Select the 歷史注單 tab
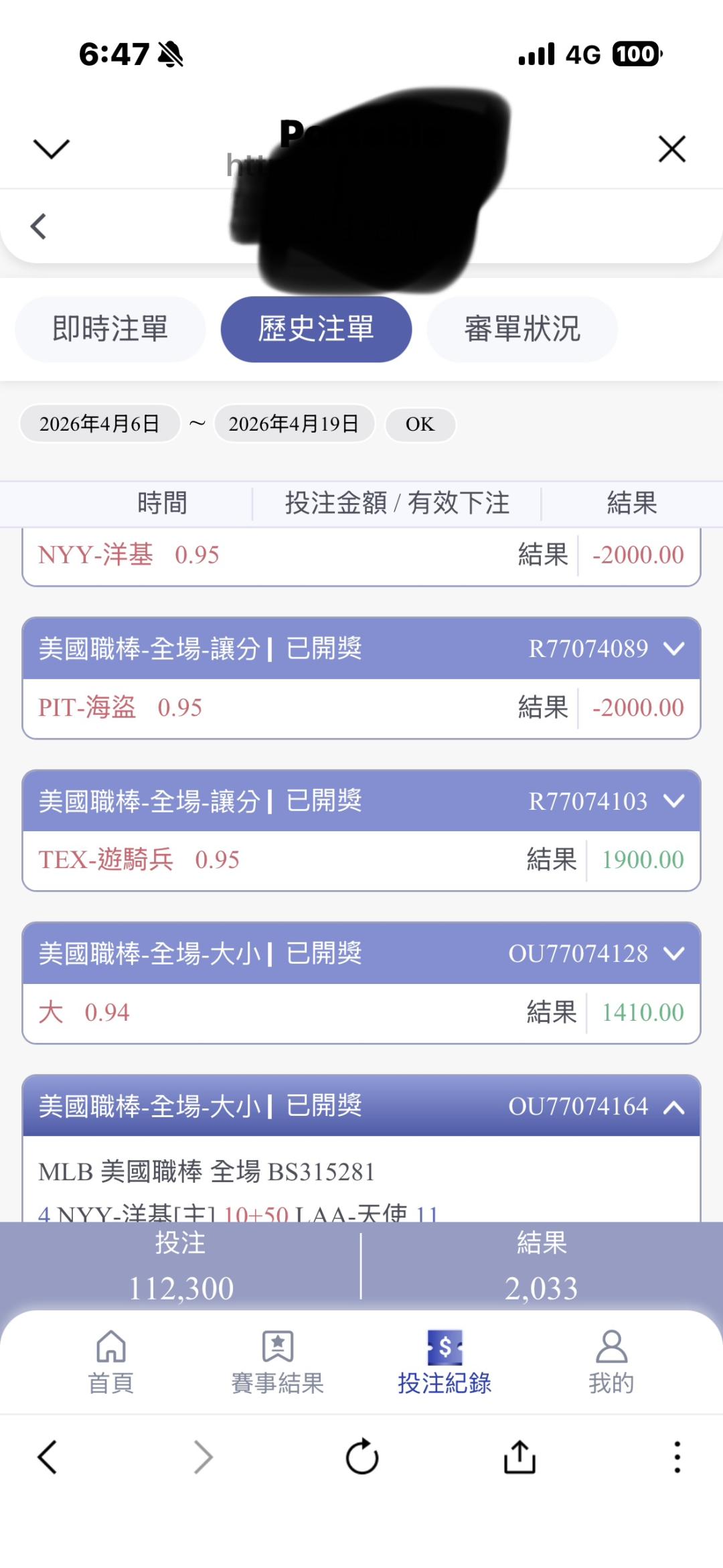723x1568 pixels. coord(316,329)
